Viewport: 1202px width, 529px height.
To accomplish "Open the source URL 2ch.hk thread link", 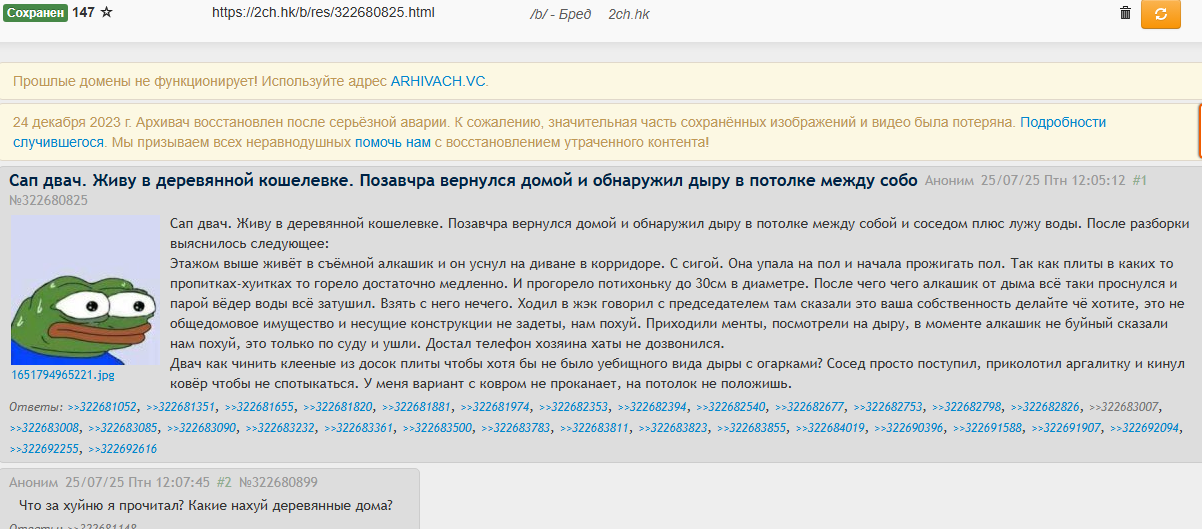I will 323,14.
